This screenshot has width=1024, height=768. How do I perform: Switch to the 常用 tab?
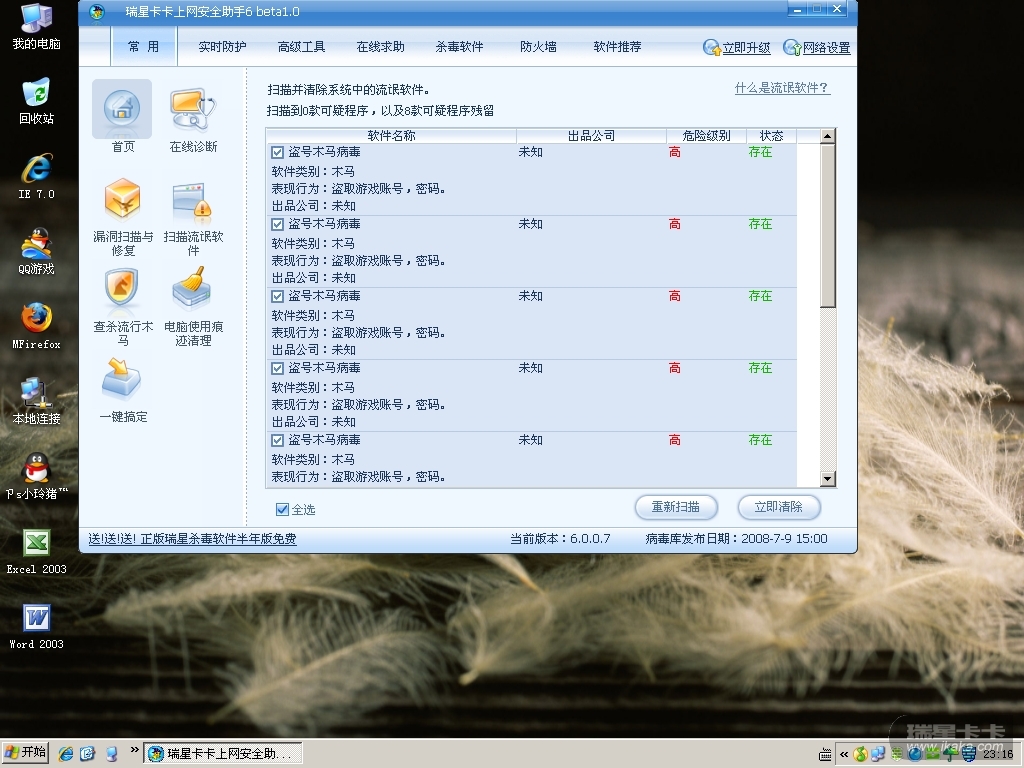144,46
